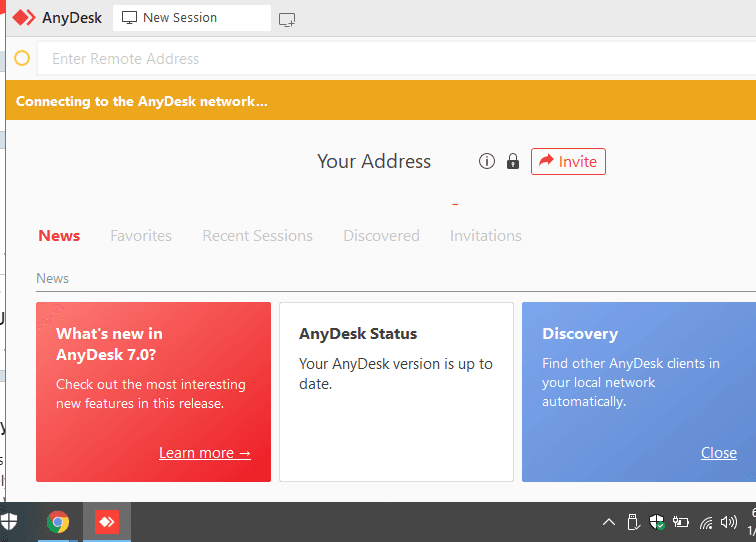Open a new session tab icon
The width and height of the screenshot is (756, 542).
(287, 20)
